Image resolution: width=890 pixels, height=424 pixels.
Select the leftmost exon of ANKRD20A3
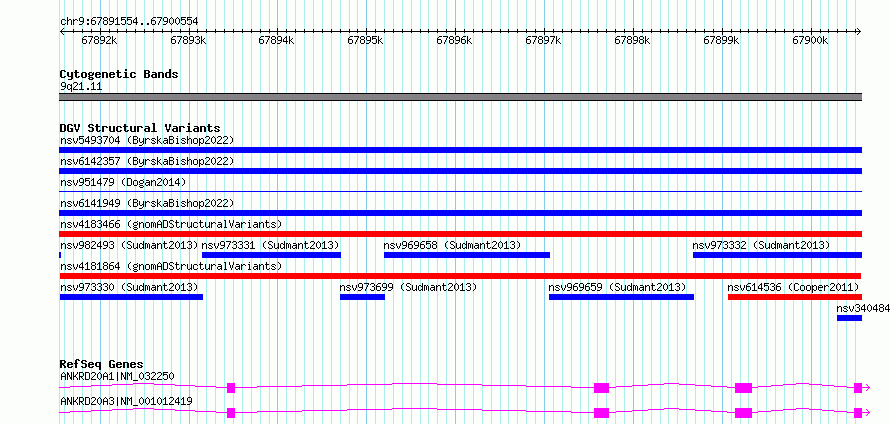231,413
